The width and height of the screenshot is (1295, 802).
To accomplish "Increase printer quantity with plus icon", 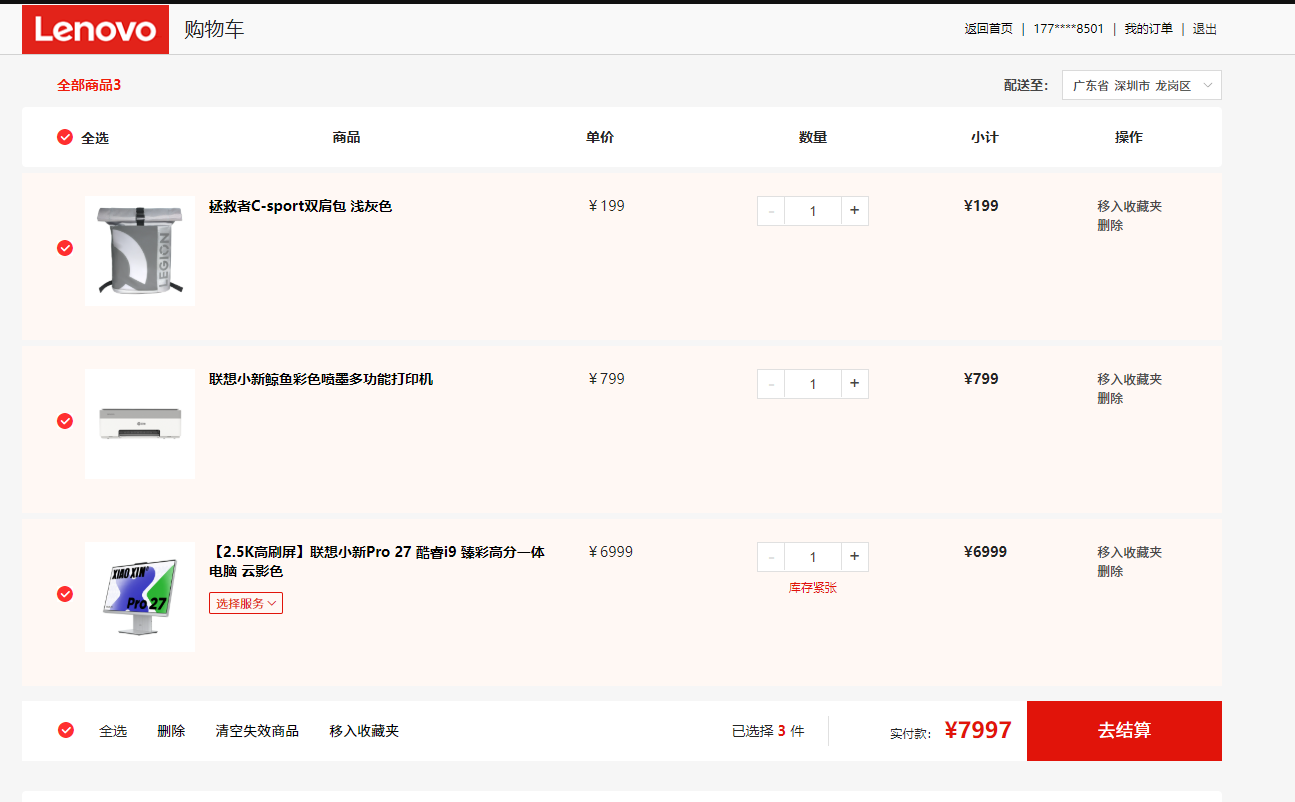I will pos(854,384).
